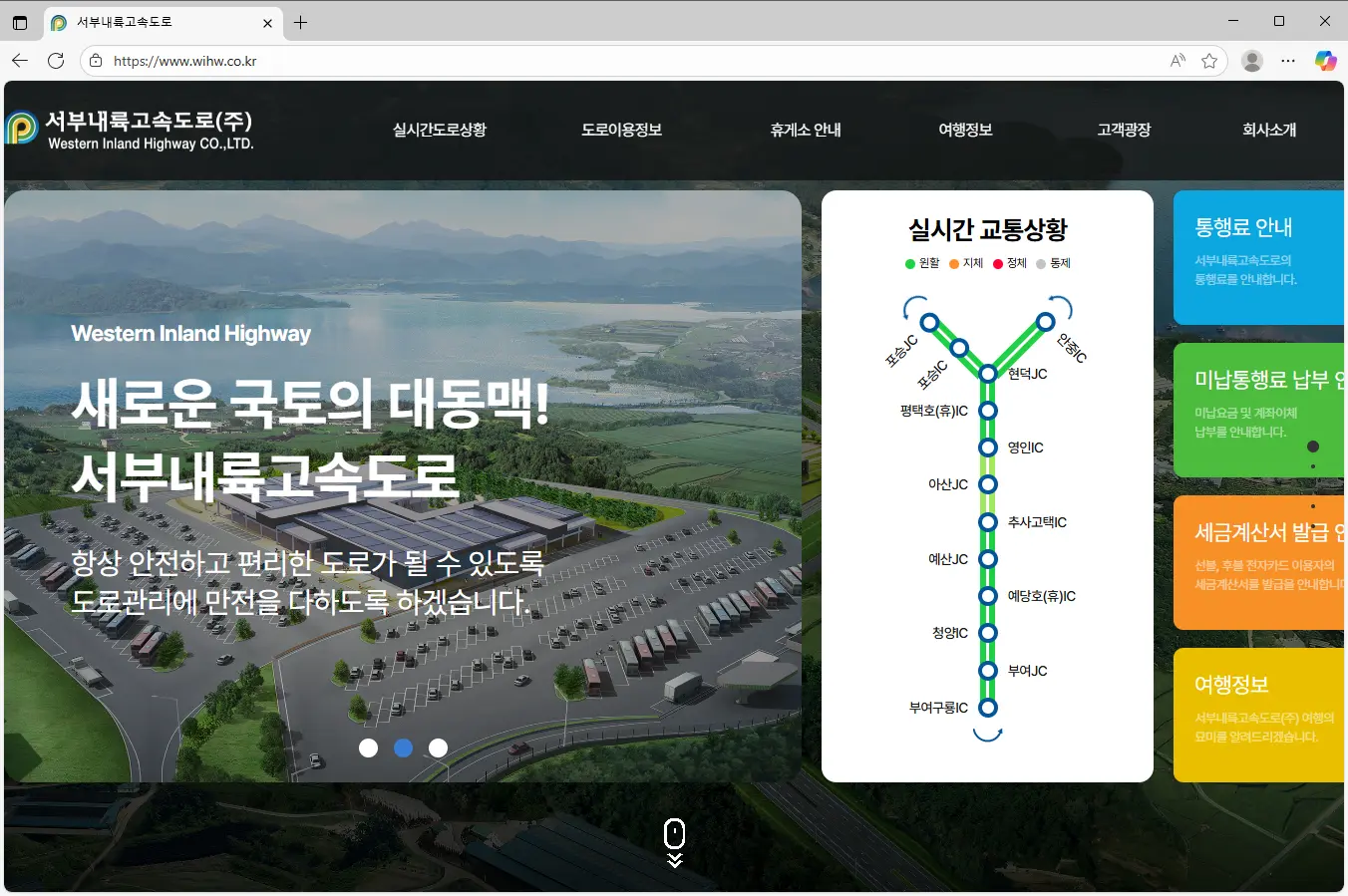Open the 휴게소 안내 navigation menu
The width and height of the screenshot is (1348, 896).
tap(806, 130)
